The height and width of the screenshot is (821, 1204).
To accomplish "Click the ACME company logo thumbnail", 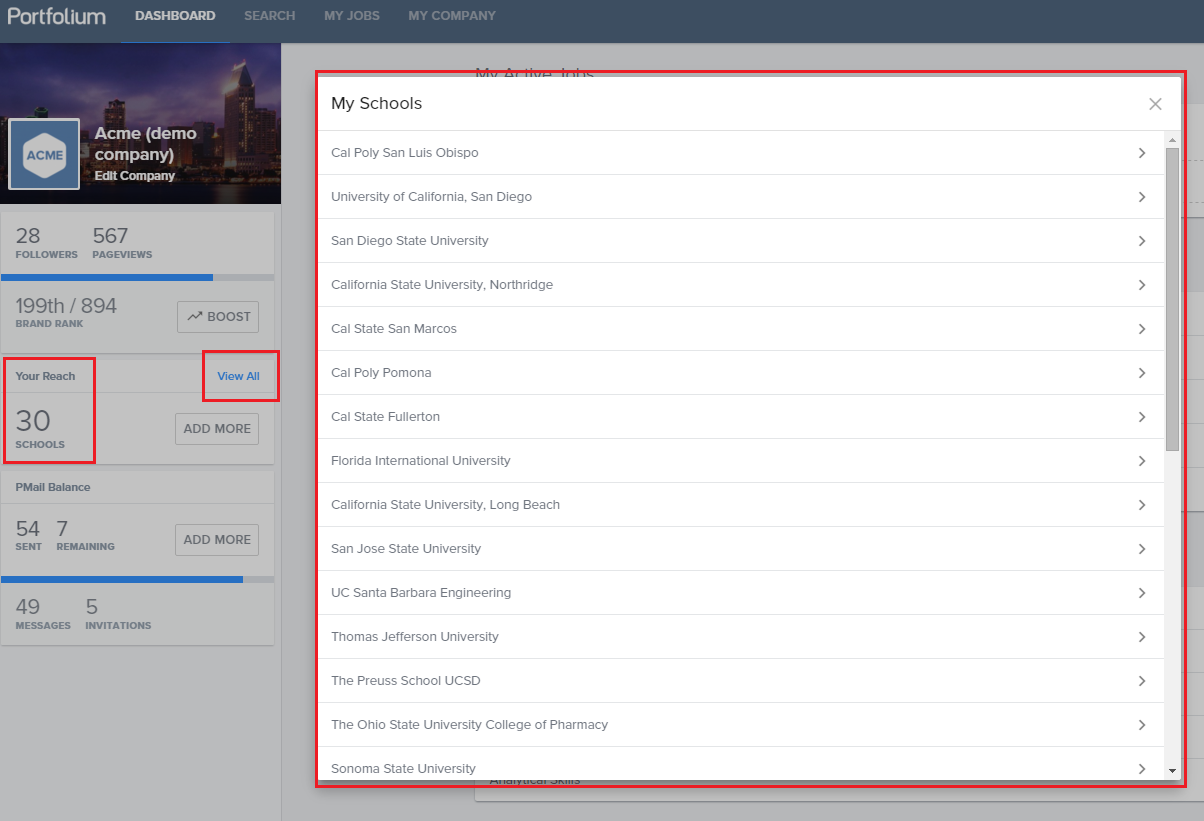I will [x=44, y=154].
